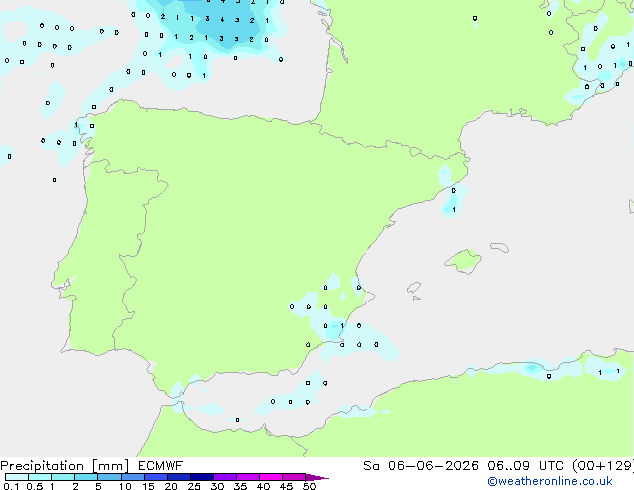The height and width of the screenshot is (490, 634).
Task: Click the '40' legend scale label
Action: coord(263,486)
